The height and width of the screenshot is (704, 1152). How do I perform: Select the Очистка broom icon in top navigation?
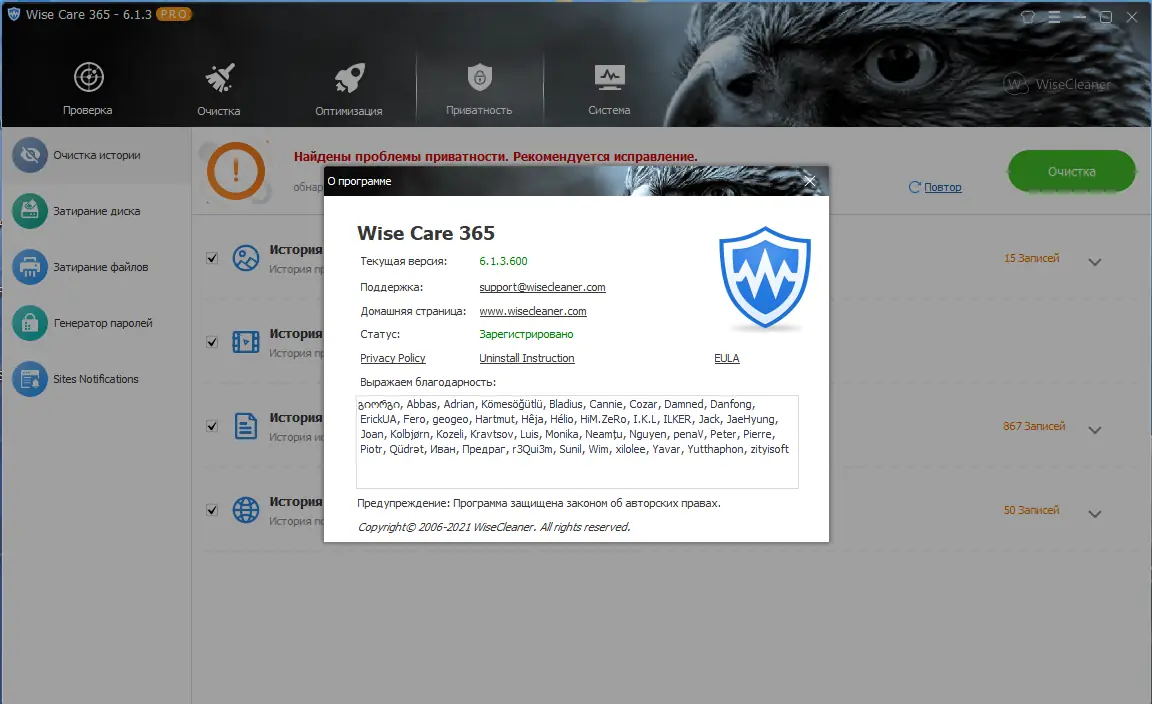point(218,77)
